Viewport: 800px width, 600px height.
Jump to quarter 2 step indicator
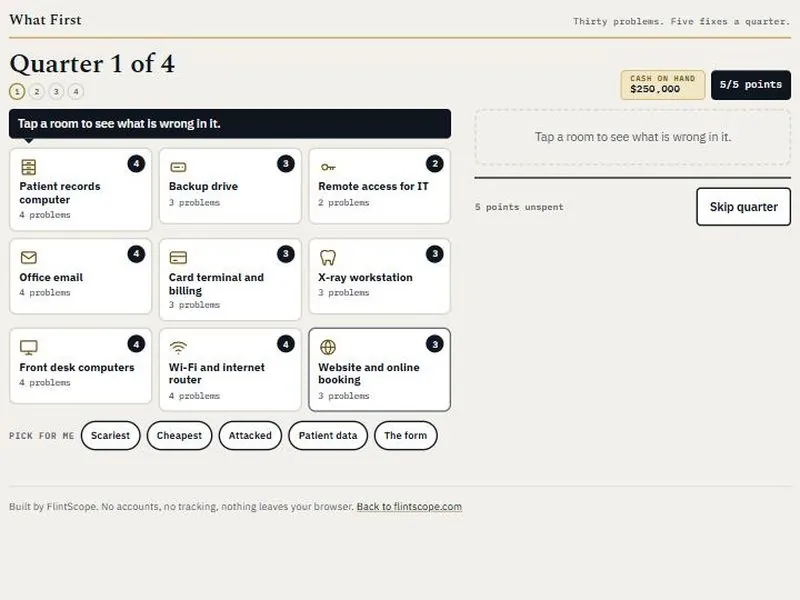pos(37,92)
